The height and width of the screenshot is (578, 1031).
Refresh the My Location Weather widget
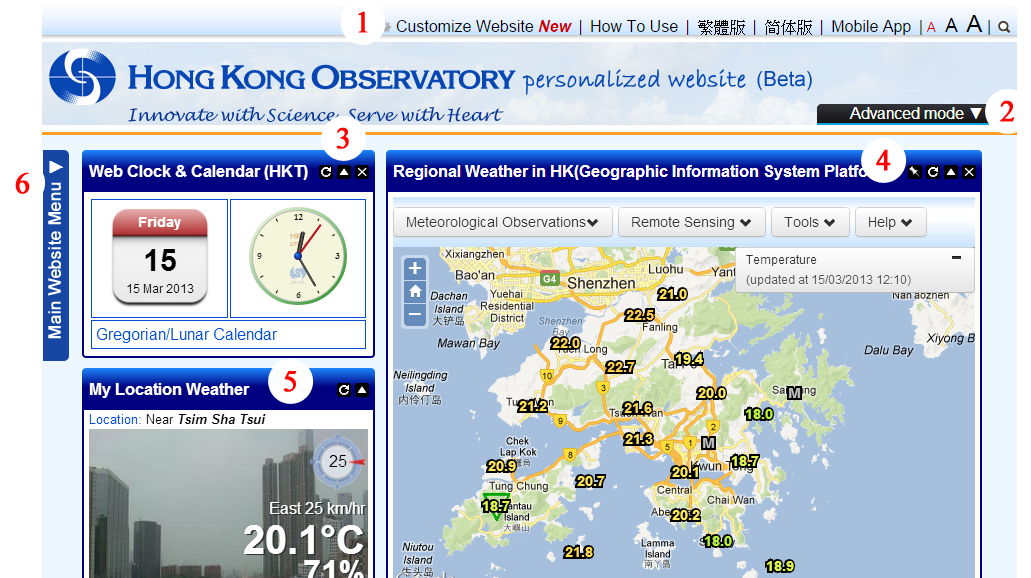344,390
